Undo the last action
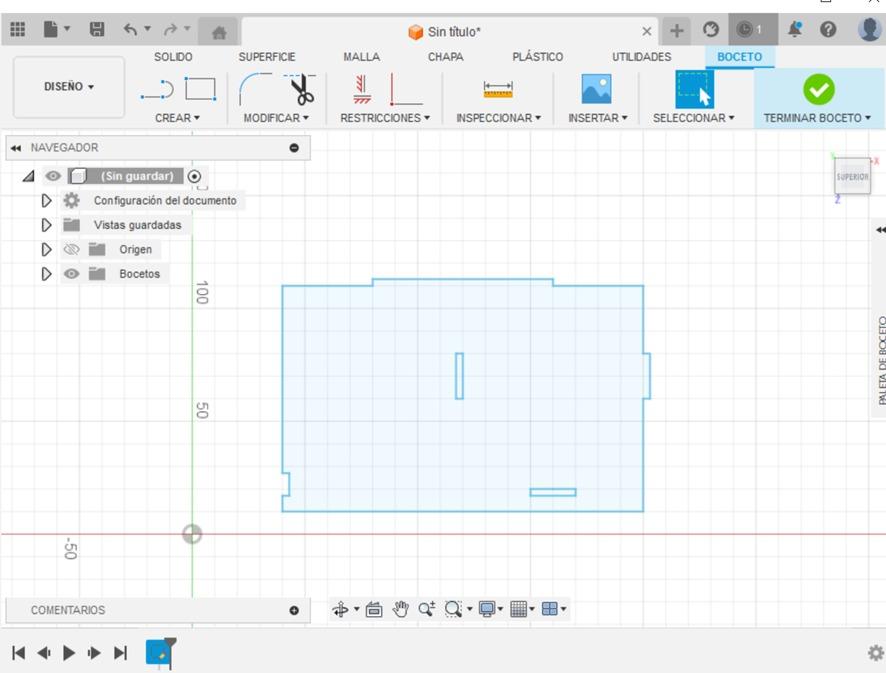Screen dimensions: 886x673 click(x=131, y=29)
